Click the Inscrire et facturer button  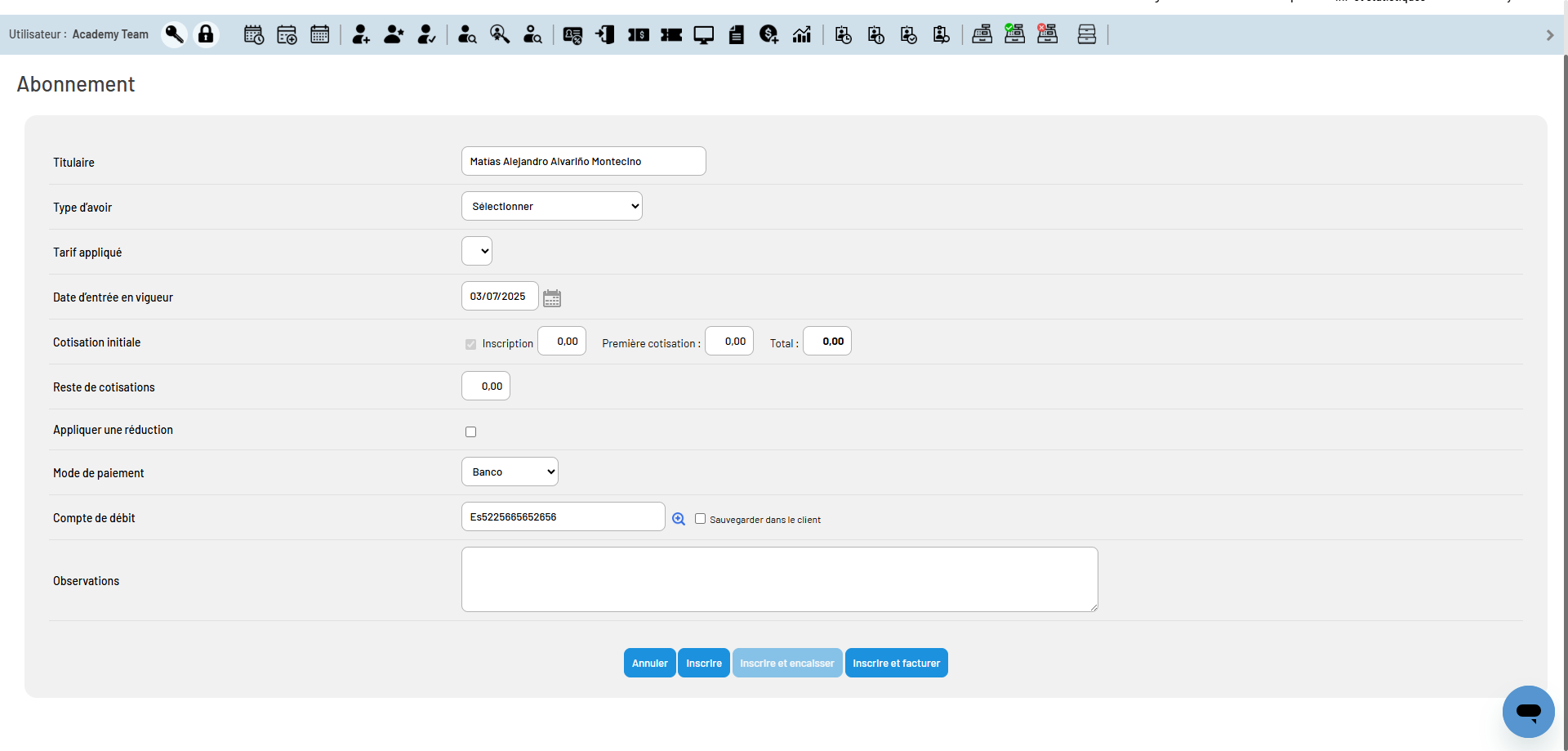(897, 663)
